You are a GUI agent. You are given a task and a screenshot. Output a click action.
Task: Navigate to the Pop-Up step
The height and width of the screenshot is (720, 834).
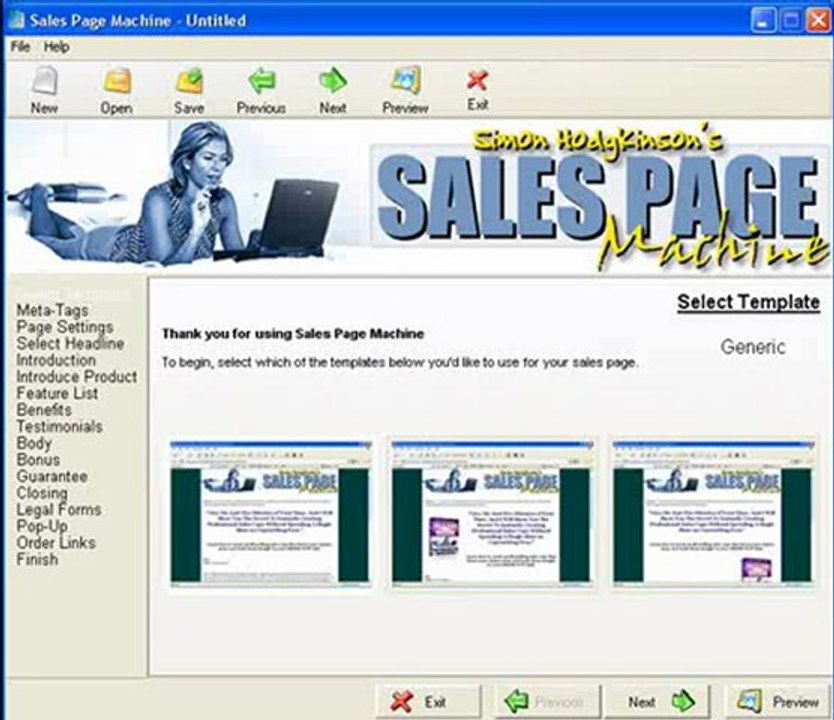tap(41, 526)
